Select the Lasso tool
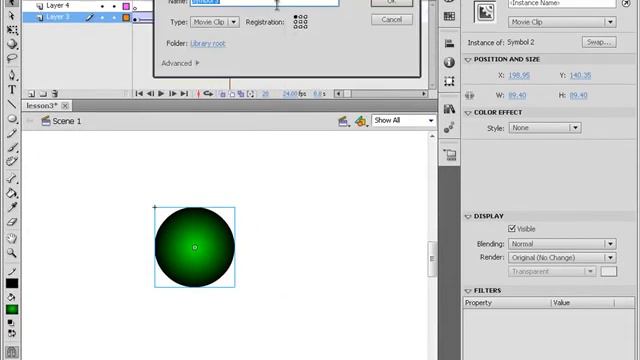 [12, 58]
